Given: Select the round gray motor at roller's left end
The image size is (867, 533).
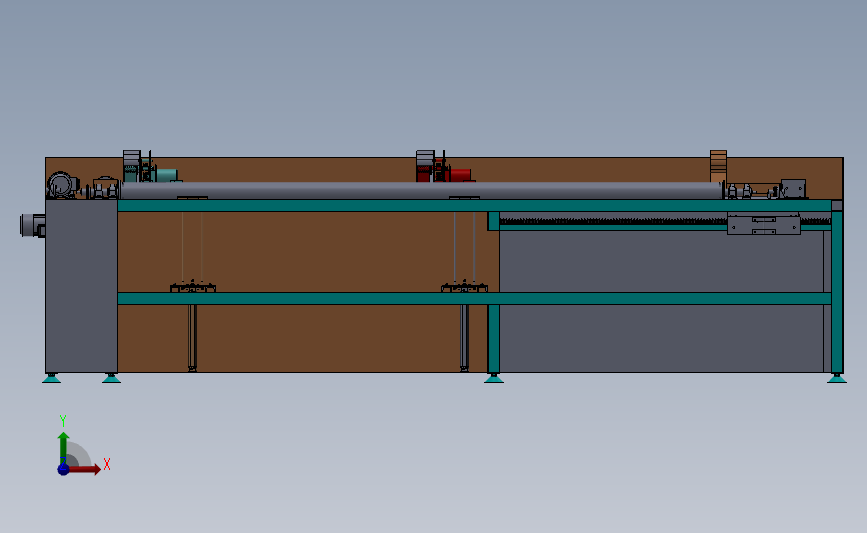Looking at the screenshot, I should 61,185.
